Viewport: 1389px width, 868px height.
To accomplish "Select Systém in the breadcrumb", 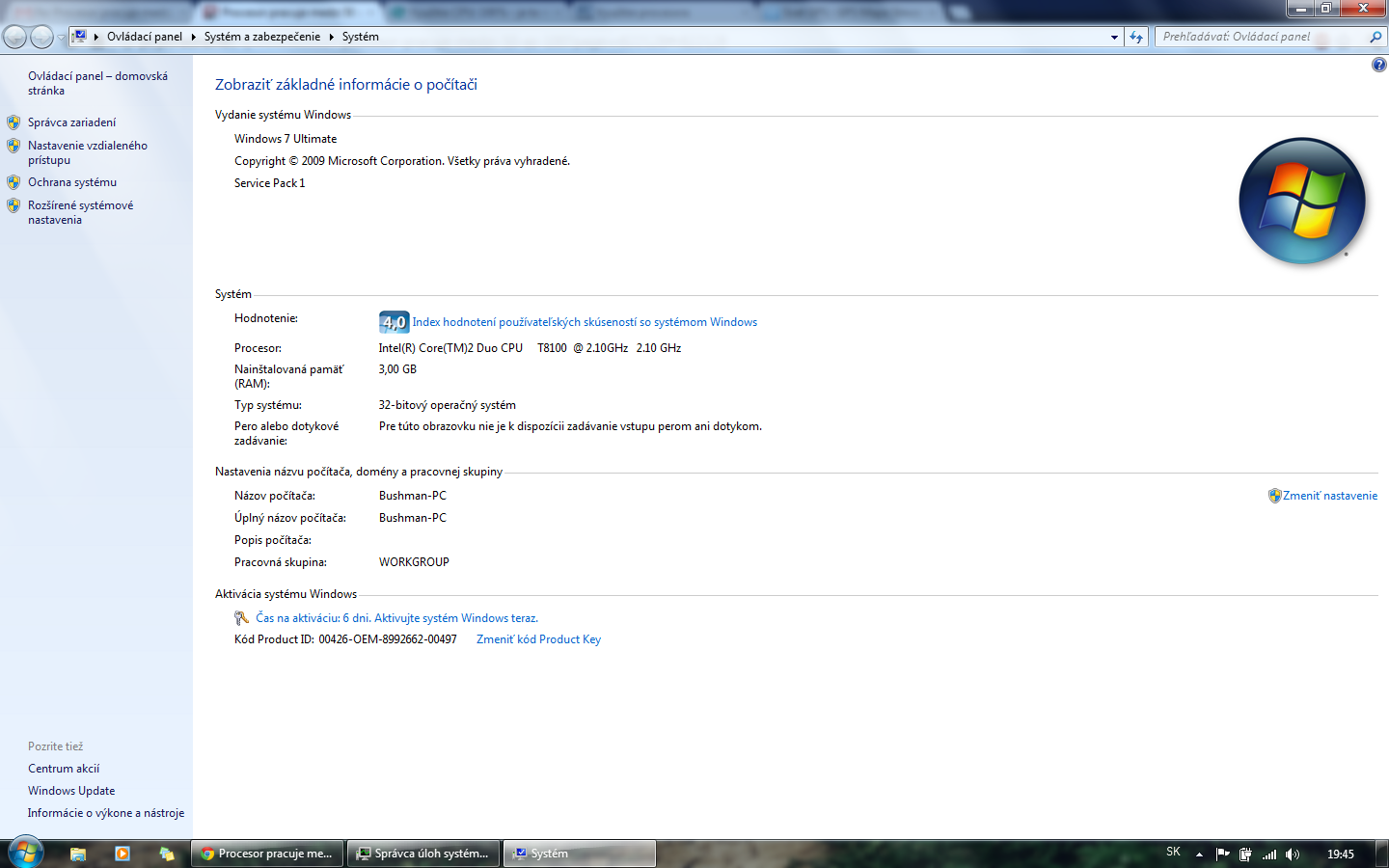I will point(361,37).
